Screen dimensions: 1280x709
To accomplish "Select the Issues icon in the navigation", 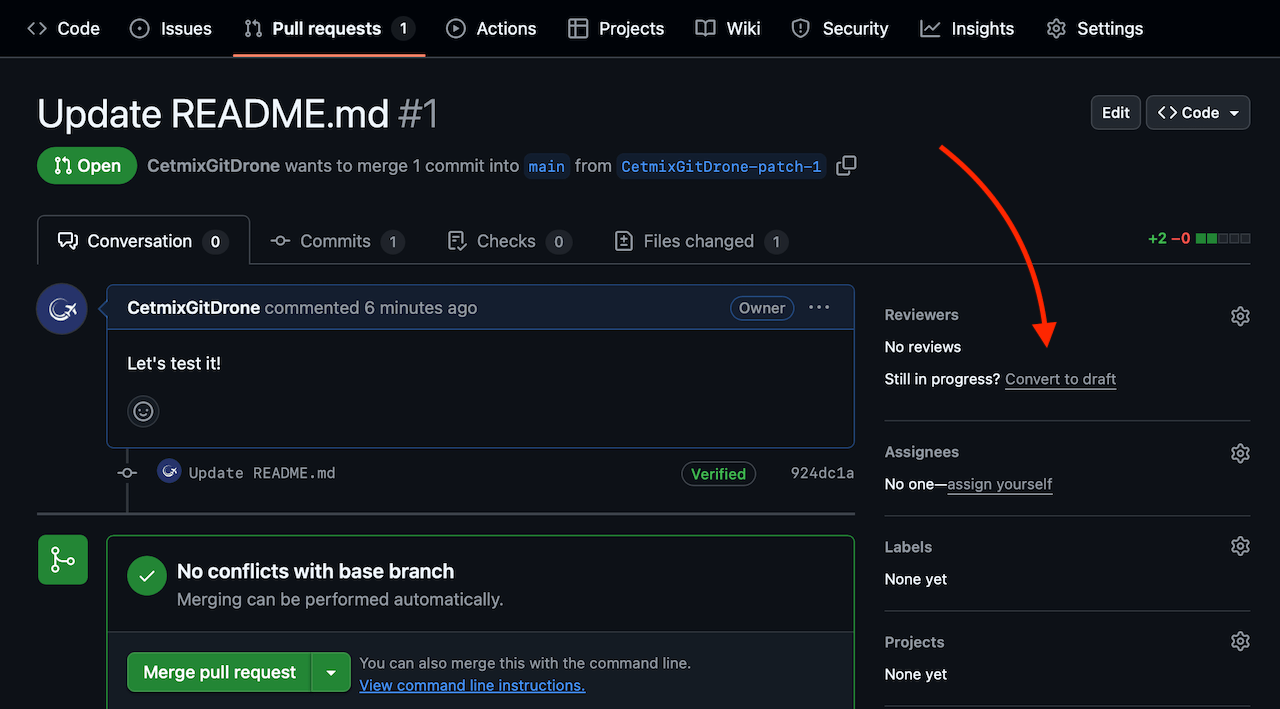I will [x=139, y=28].
